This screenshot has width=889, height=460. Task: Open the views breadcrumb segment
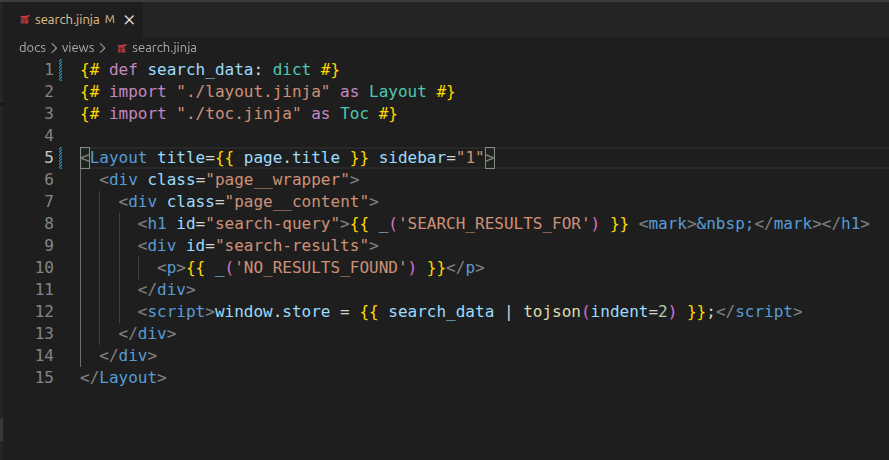click(78, 48)
